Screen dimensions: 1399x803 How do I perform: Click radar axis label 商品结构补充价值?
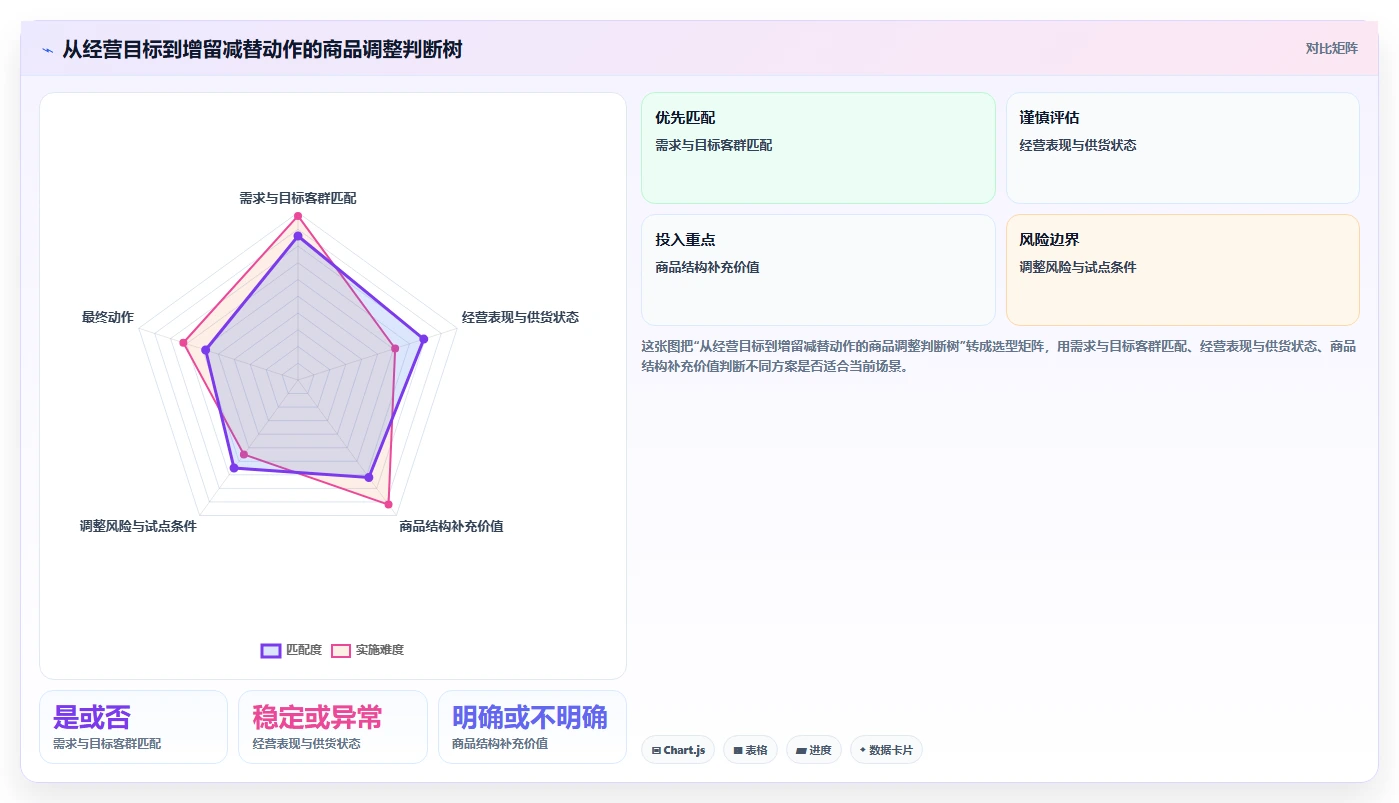[451, 526]
